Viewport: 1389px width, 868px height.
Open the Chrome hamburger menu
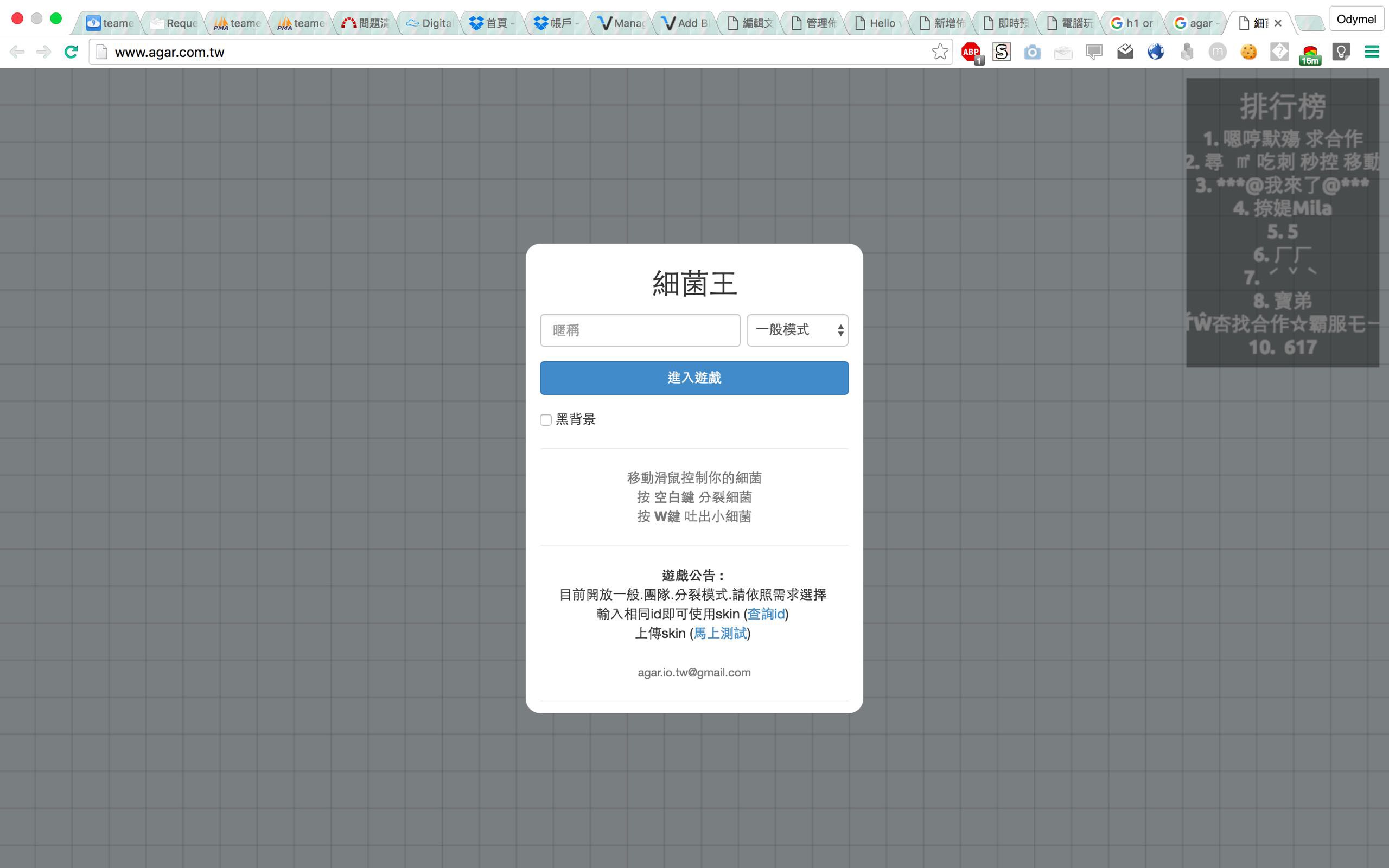(1371, 52)
